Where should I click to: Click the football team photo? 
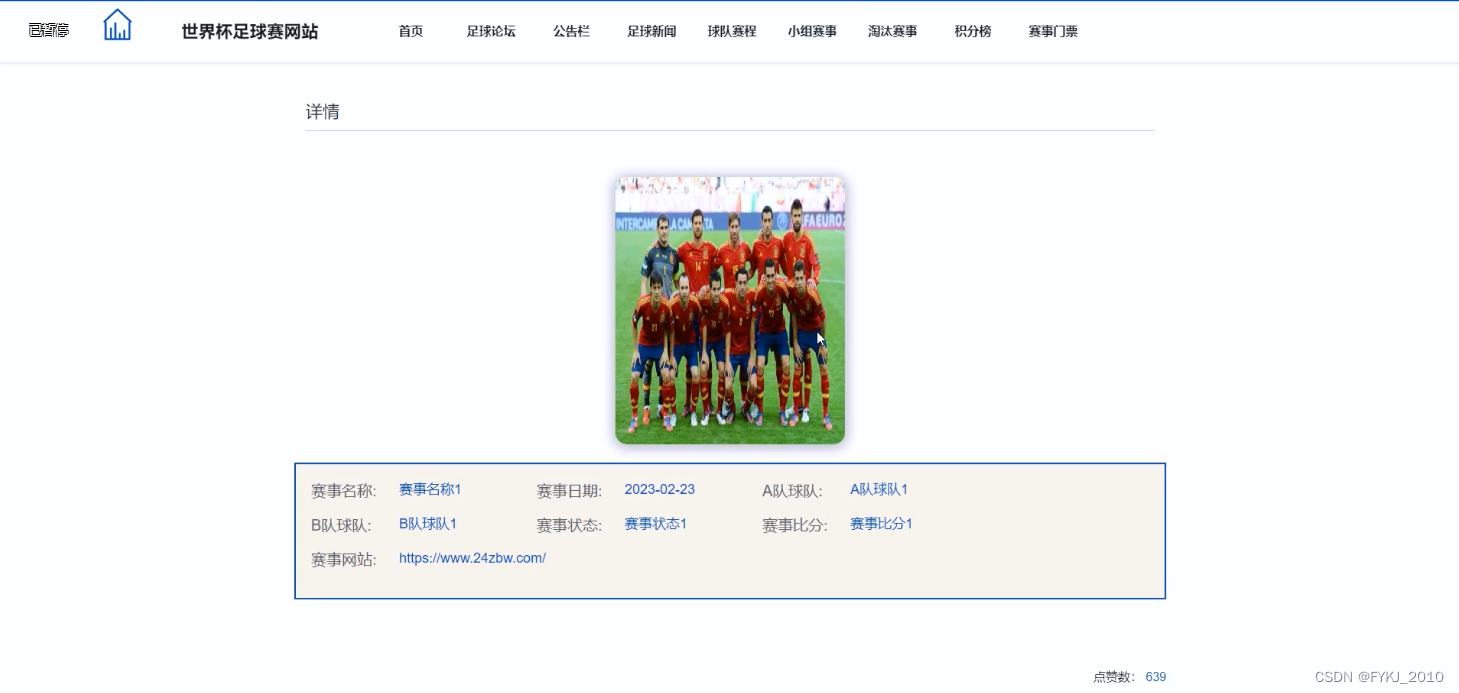pos(730,310)
